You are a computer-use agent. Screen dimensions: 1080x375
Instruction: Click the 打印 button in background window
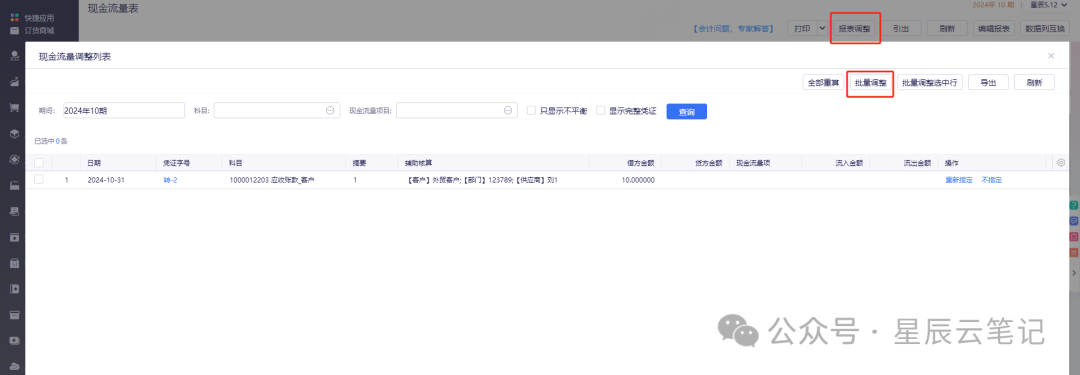coord(802,28)
